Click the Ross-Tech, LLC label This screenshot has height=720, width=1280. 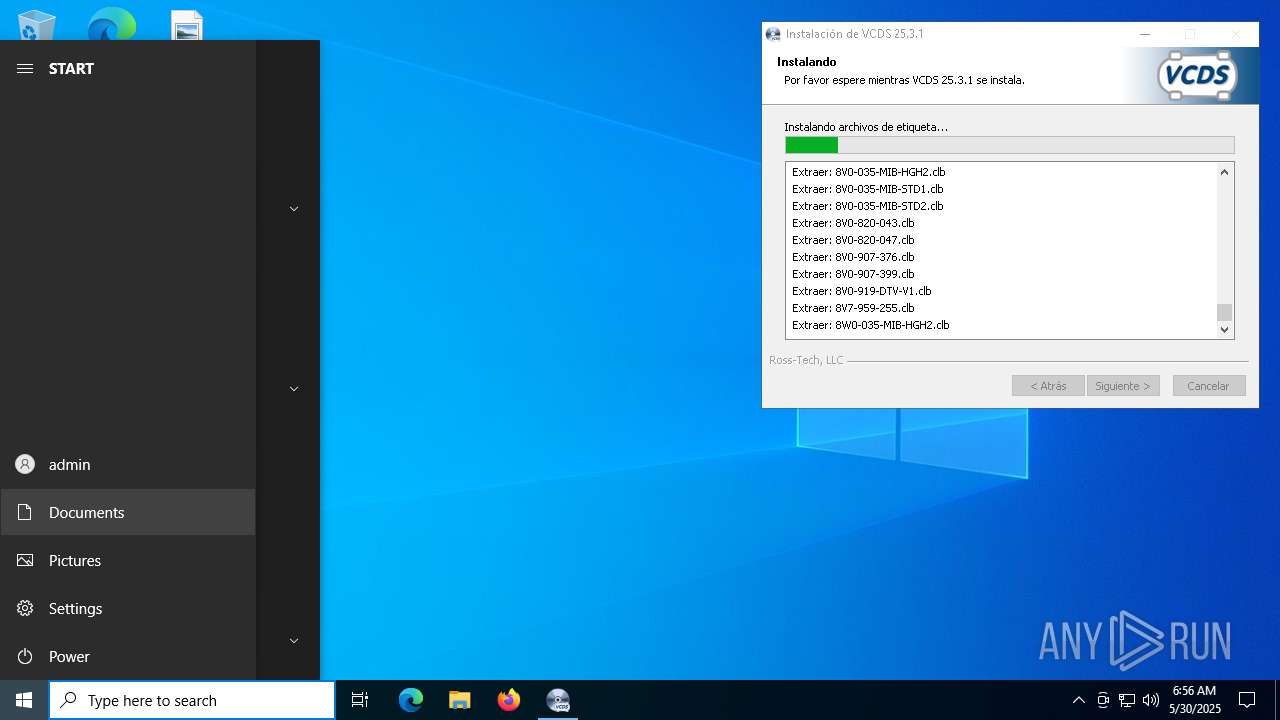(806, 360)
